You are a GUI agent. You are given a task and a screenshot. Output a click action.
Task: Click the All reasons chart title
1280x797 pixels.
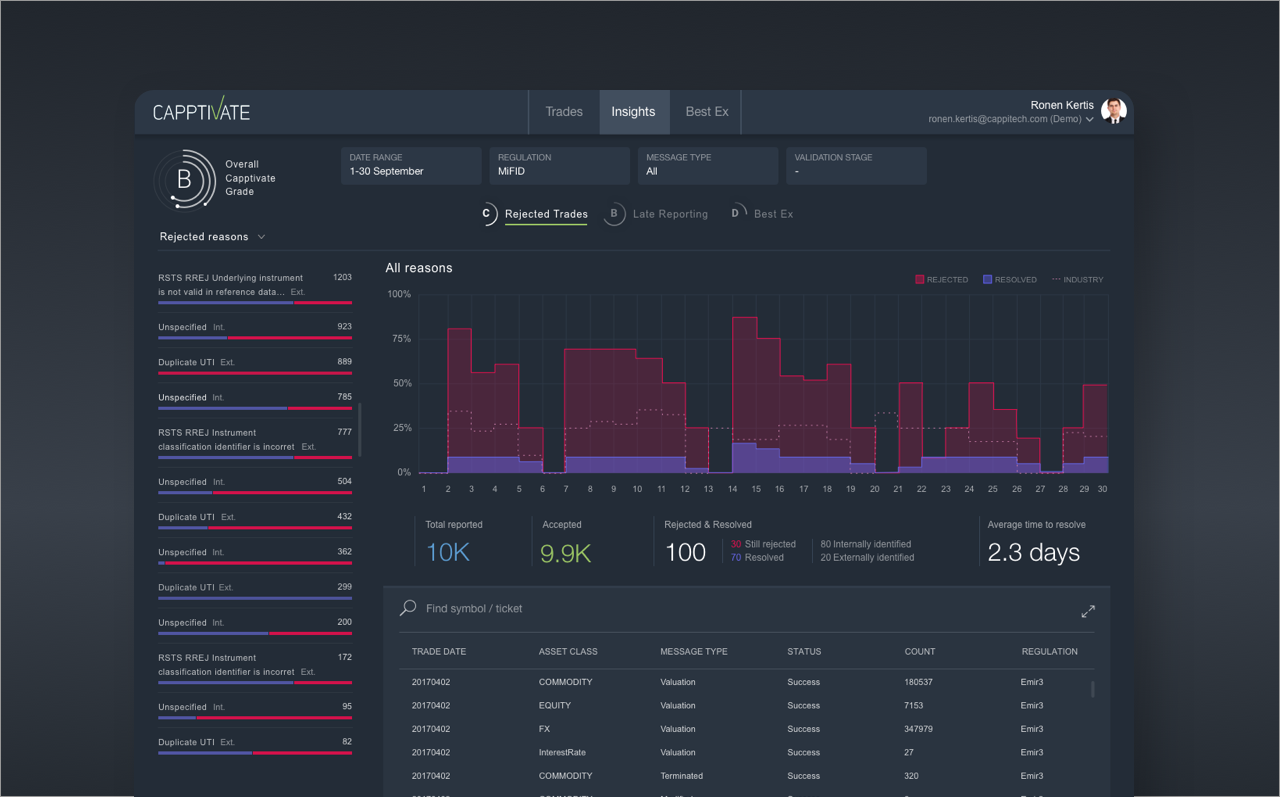(419, 268)
